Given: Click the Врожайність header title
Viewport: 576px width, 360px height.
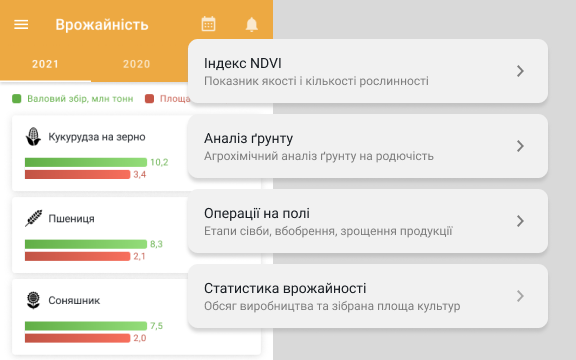Looking at the screenshot, I should click(x=102, y=25).
